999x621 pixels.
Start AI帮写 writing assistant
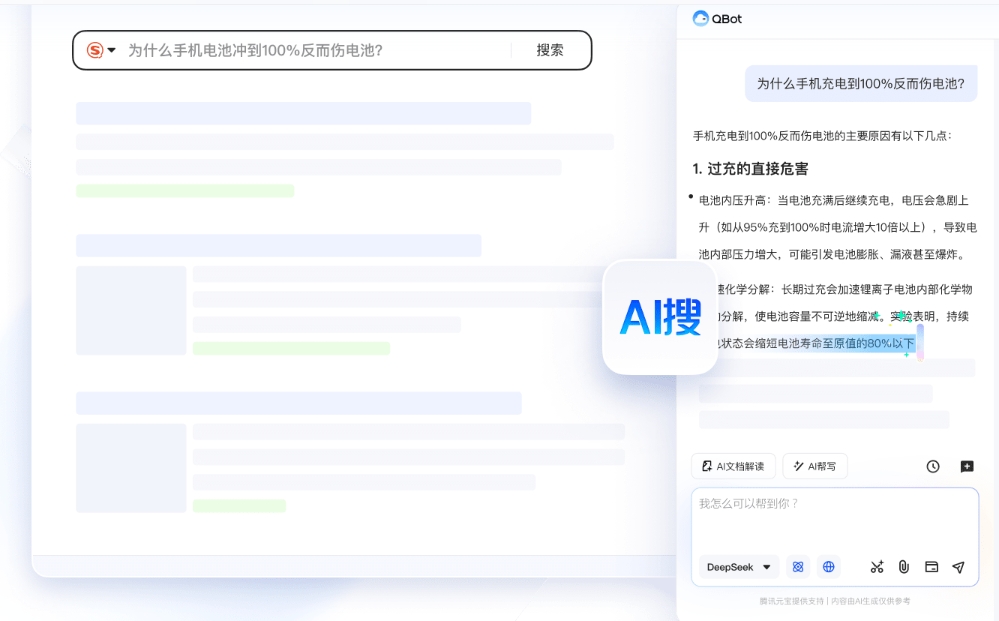tap(814, 466)
